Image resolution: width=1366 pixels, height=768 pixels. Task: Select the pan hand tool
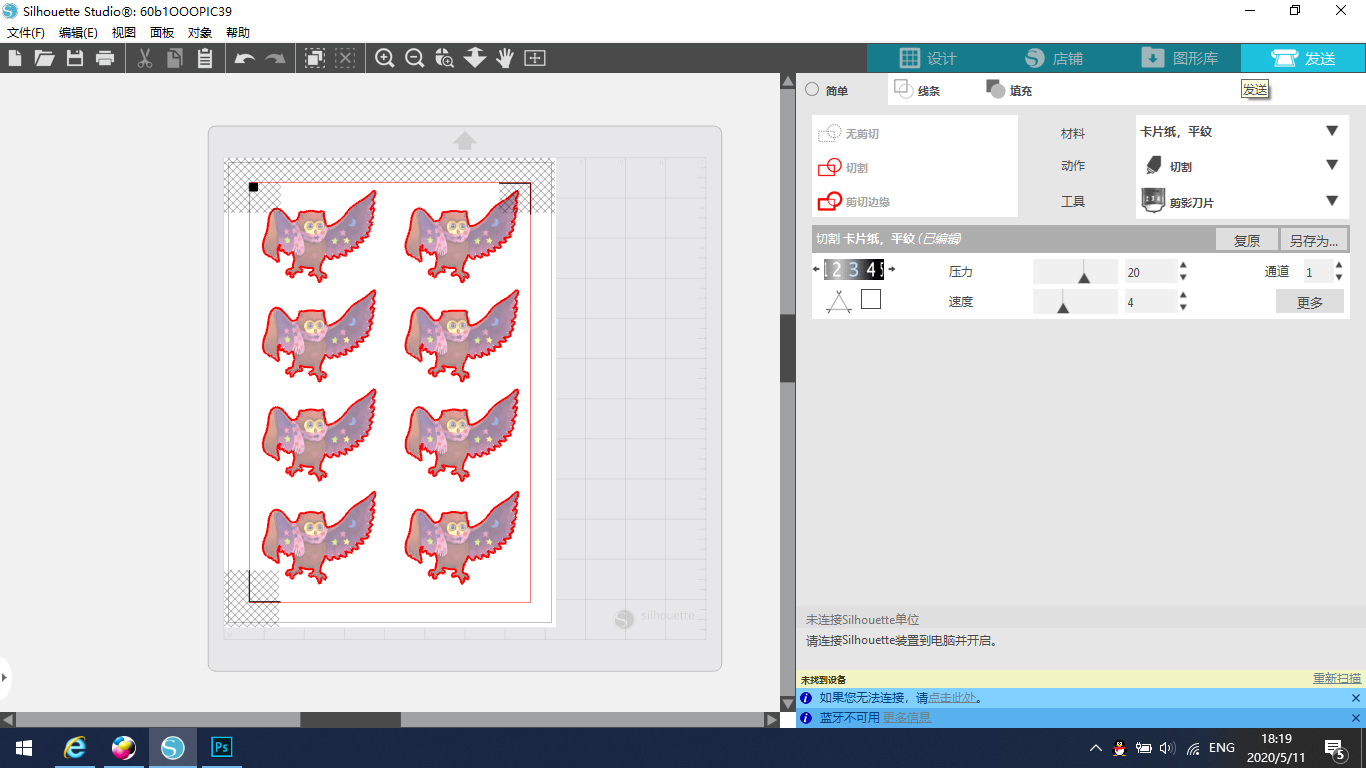click(x=505, y=58)
